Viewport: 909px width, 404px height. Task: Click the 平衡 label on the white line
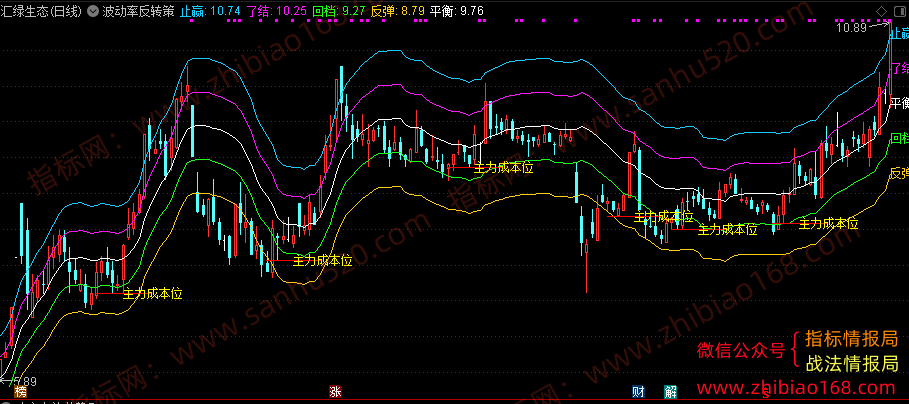click(x=899, y=103)
